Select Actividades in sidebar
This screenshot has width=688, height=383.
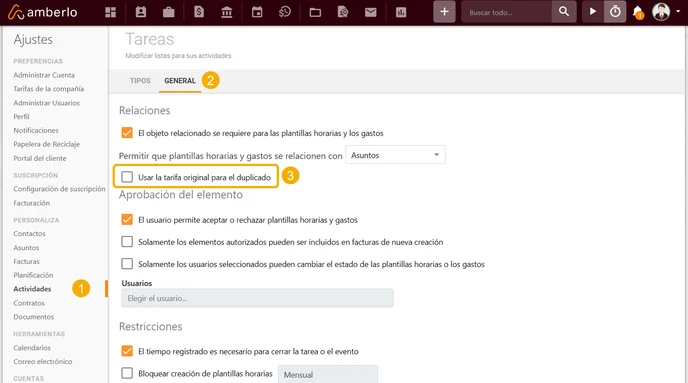pyautogui.click(x=32, y=289)
